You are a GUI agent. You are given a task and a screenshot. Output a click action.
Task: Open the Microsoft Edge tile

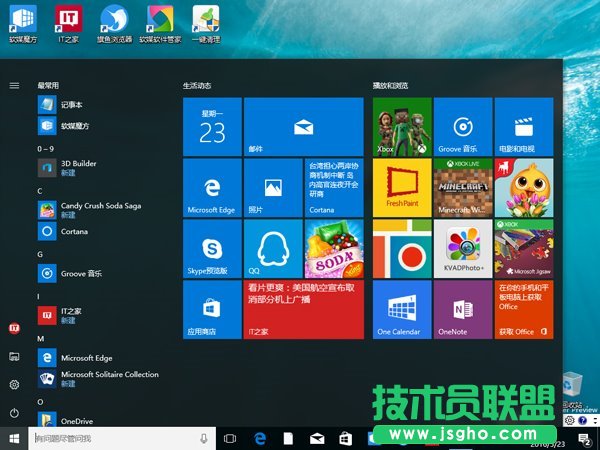point(212,188)
